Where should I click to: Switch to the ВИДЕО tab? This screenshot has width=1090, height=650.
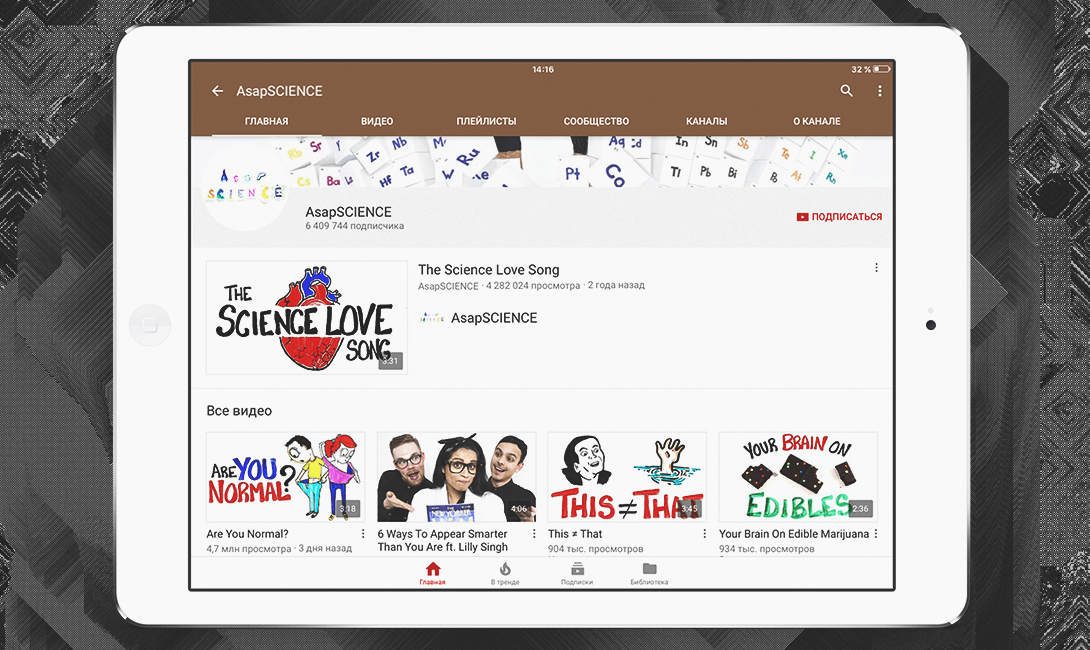coord(377,121)
